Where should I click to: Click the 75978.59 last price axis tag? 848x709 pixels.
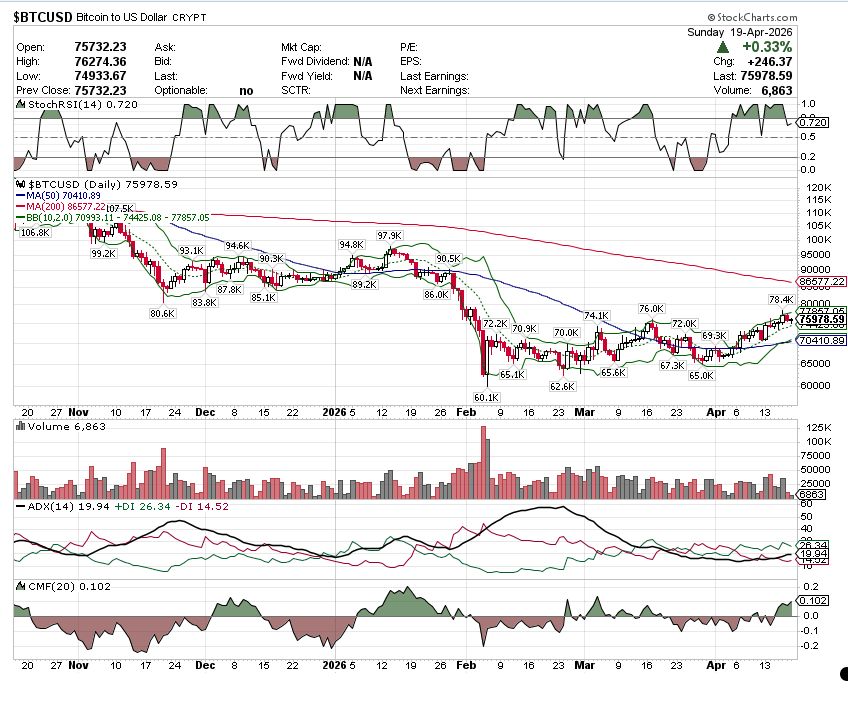point(821,319)
